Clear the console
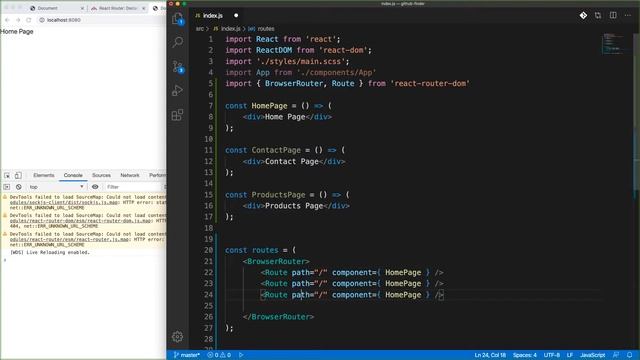Image resolution: width=640 pixels, height=360 pixels. click(x=18, y=187)
